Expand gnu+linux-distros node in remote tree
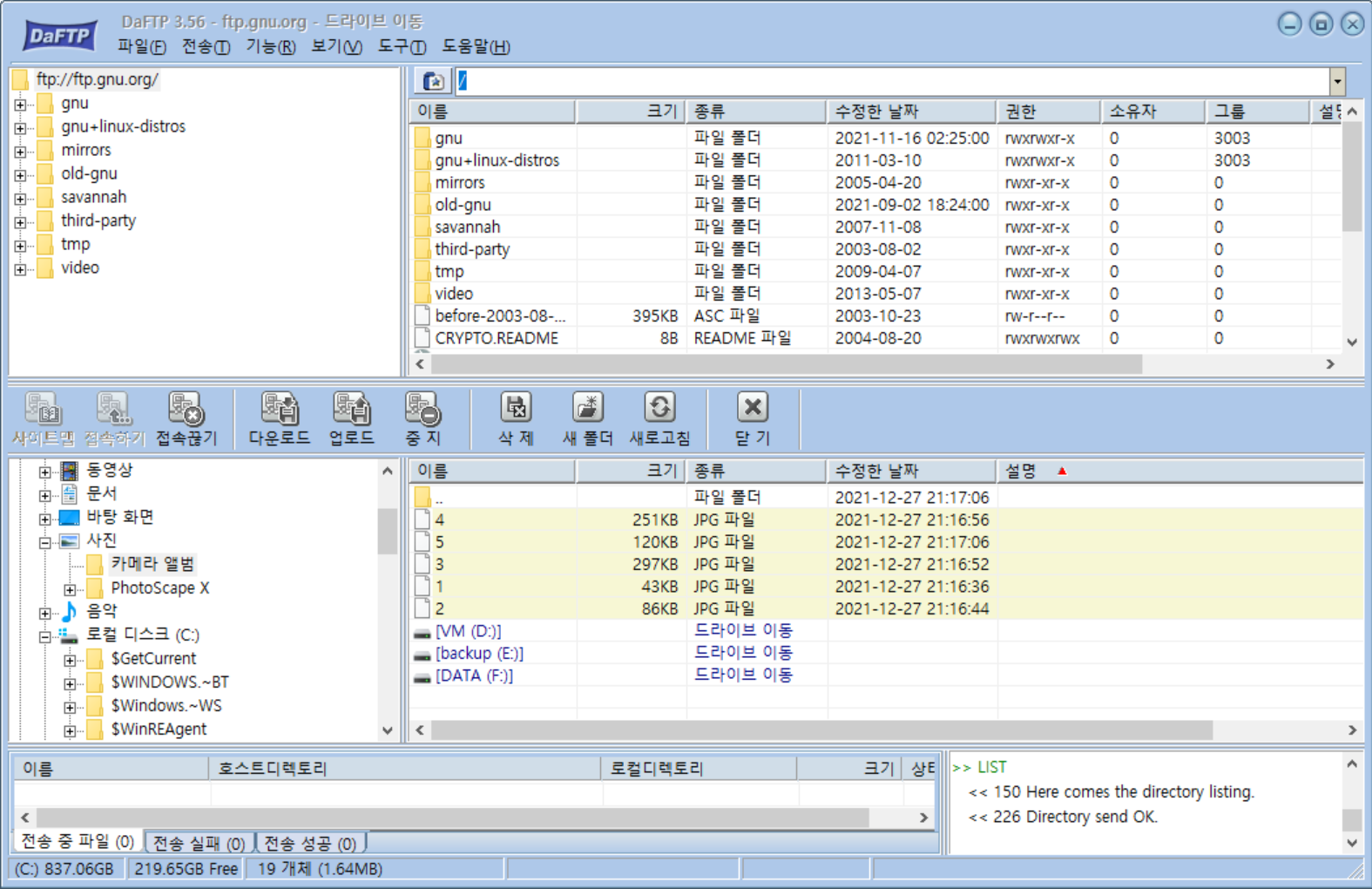1372x889 pixels. pyautogui.click(x=20, y=128)
